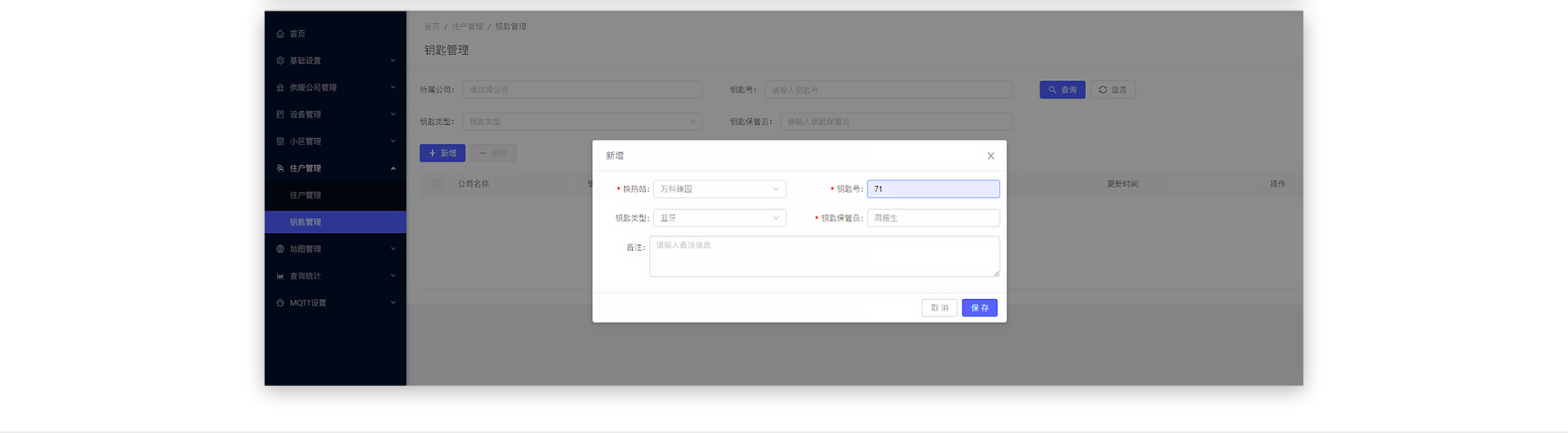1568x433 pixels.
Task: Click the 小区管理 sidebar icon
Action: 280,141
